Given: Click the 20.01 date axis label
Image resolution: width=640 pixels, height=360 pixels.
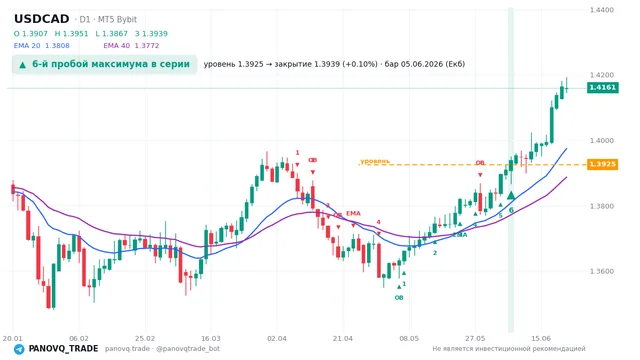Looking at the screenshot, I should click(x=13, y=338).
